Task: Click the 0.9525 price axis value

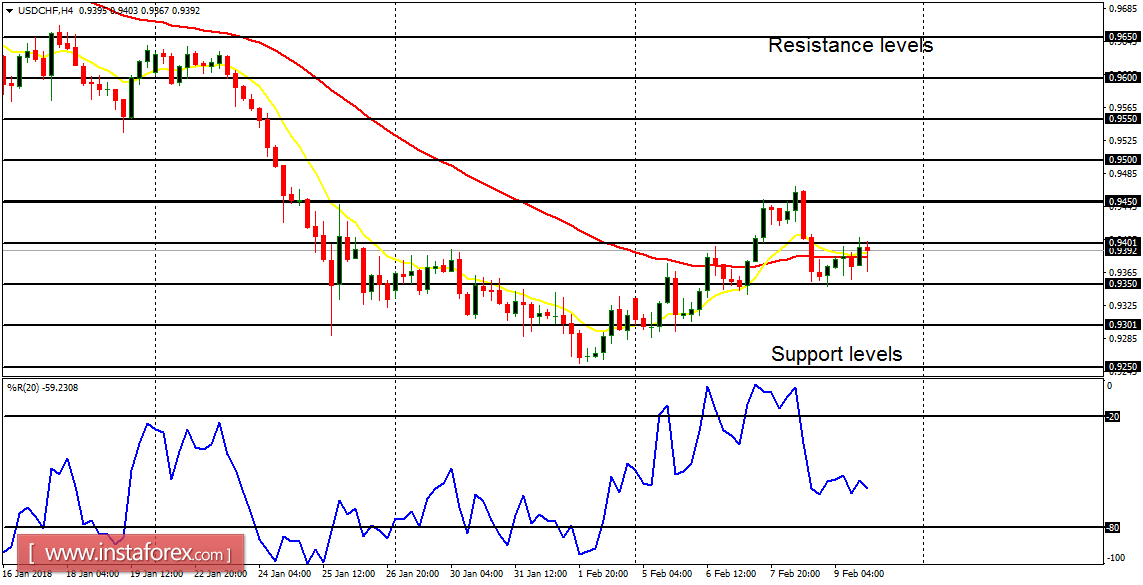Action: point(1122,140)
